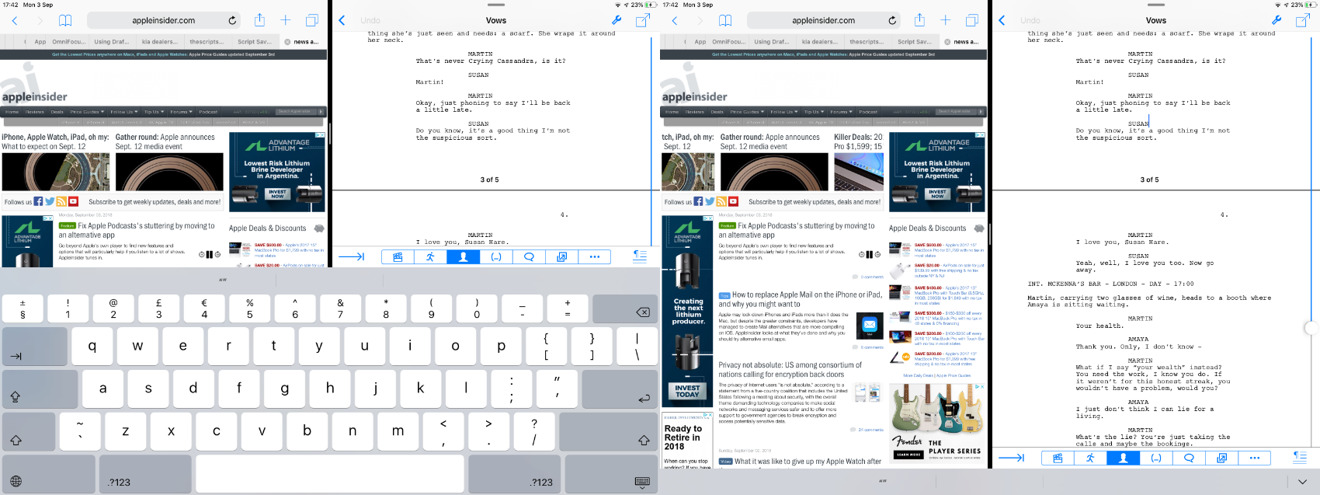Open Safari share sheet in right screenshot
The height and width of the screenshot is (495, 1320).
[919, 19]
